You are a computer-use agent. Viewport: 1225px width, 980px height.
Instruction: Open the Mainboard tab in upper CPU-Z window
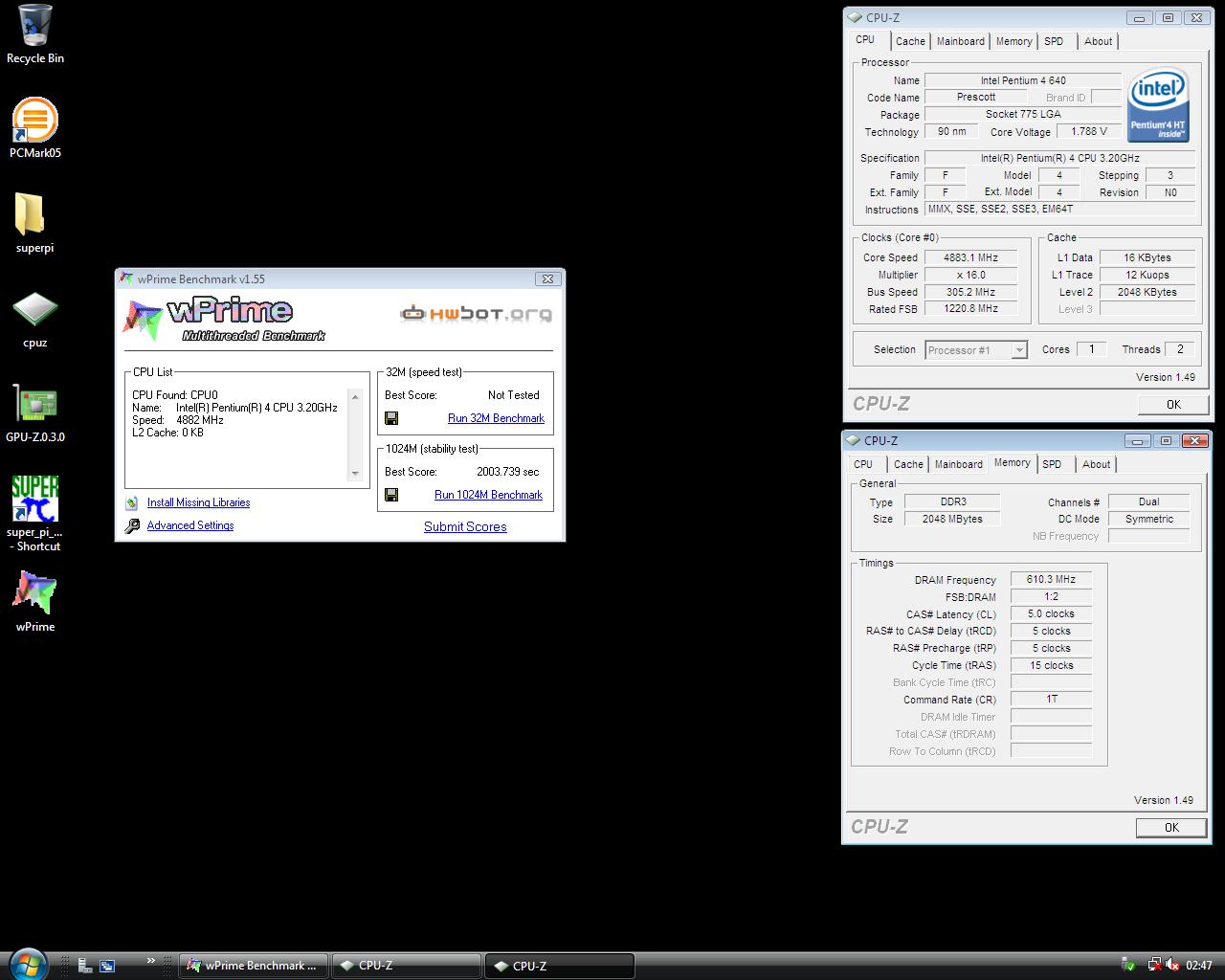pos(960,41)
